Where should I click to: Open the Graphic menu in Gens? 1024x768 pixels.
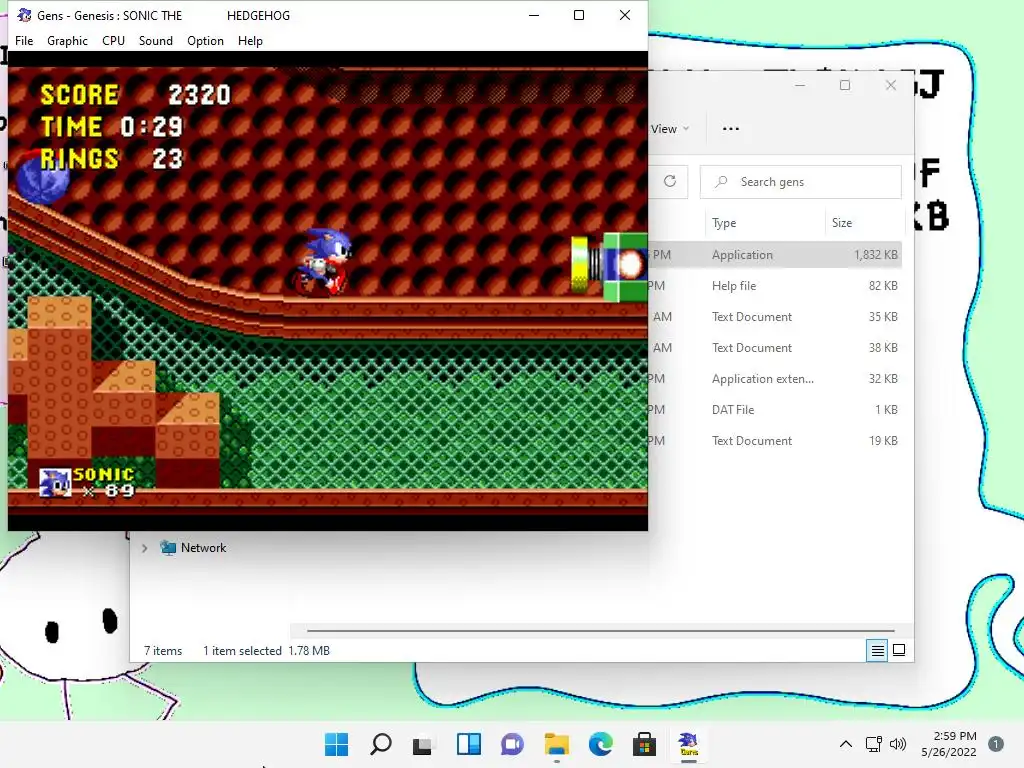[67, 40]
